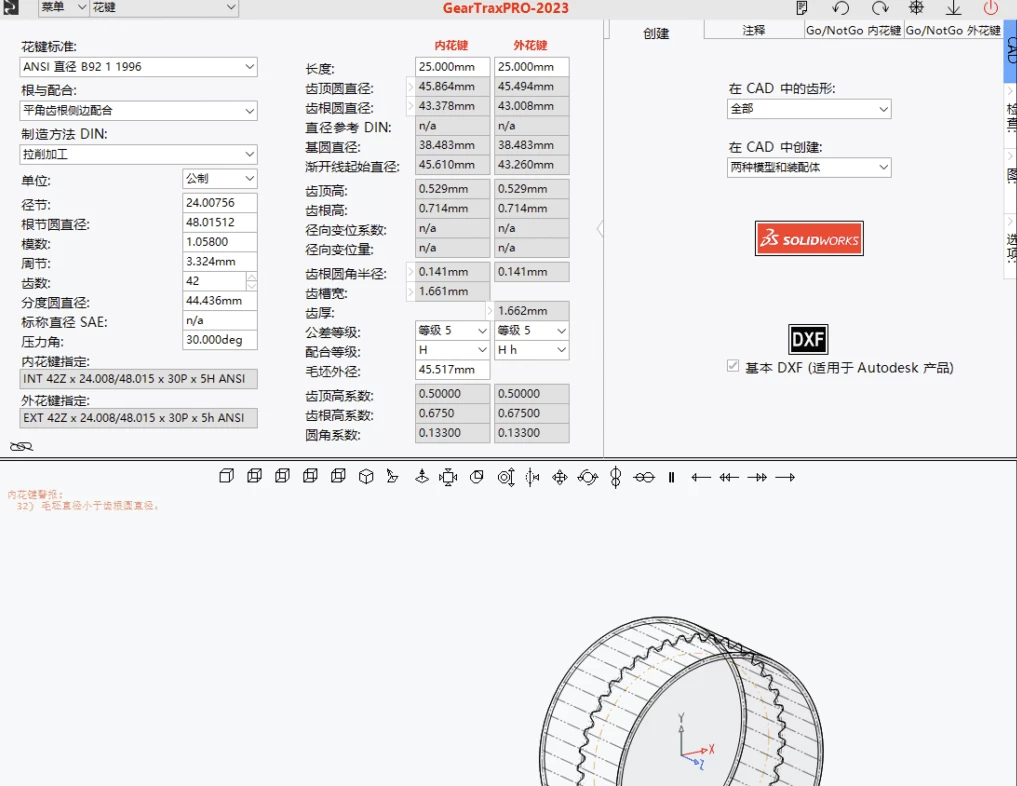Click the undo arrow icon
Viewport: 1017px width, 786px height.
(x=840, y=8)
